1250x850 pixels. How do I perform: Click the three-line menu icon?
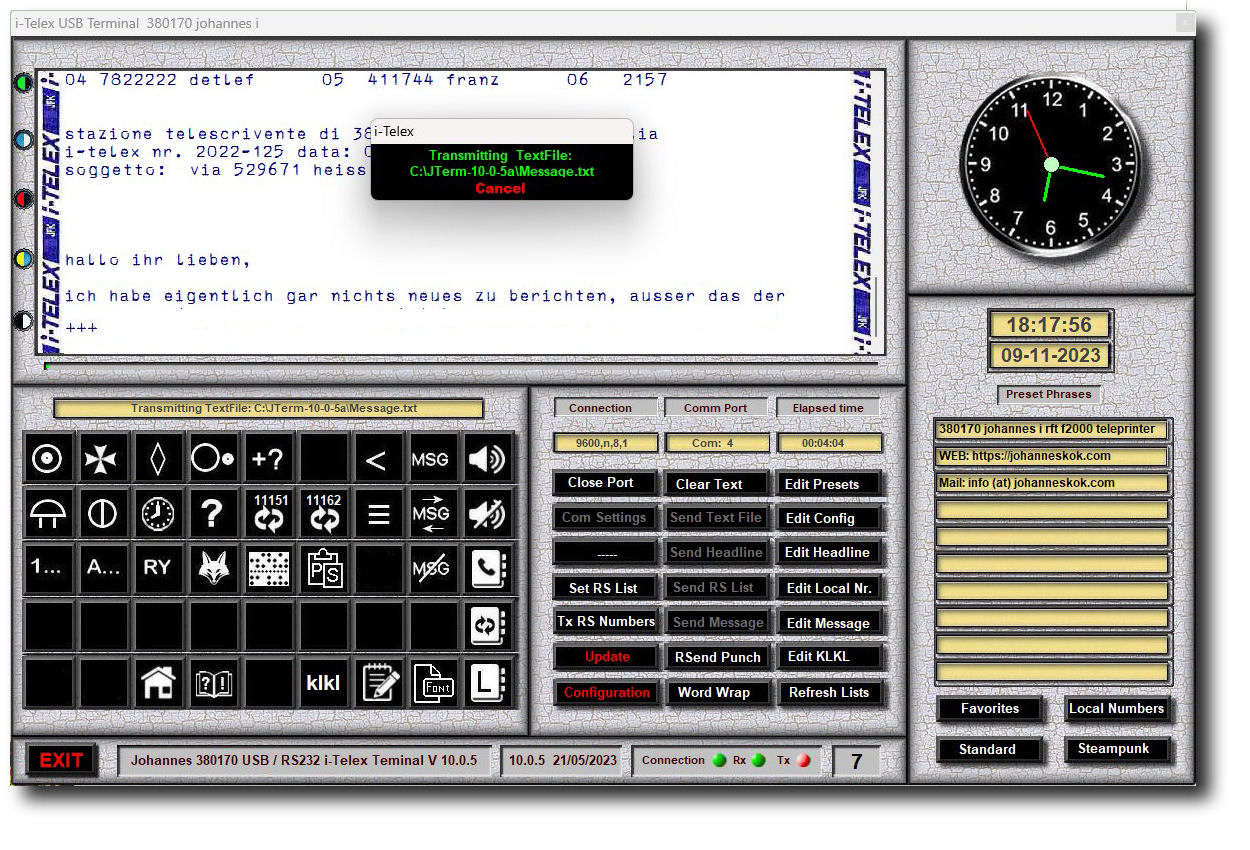point(377,514)
